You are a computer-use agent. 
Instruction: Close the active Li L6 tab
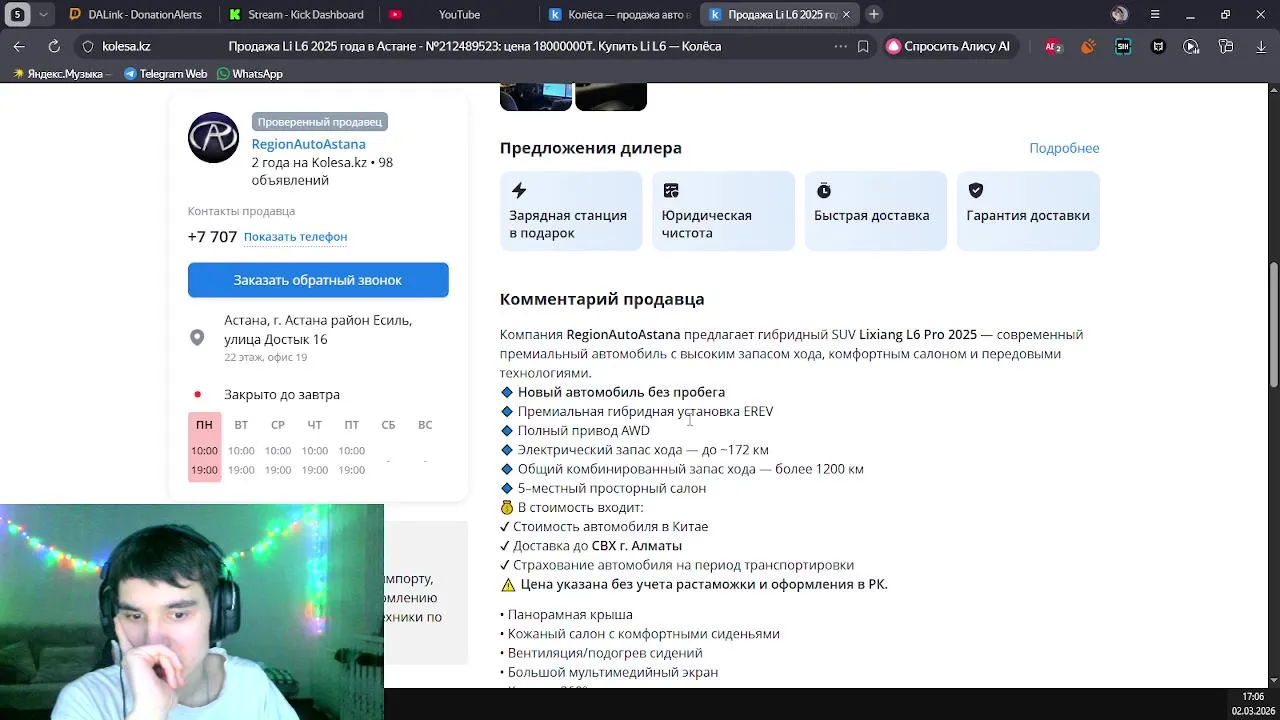(x=846, y=14)
